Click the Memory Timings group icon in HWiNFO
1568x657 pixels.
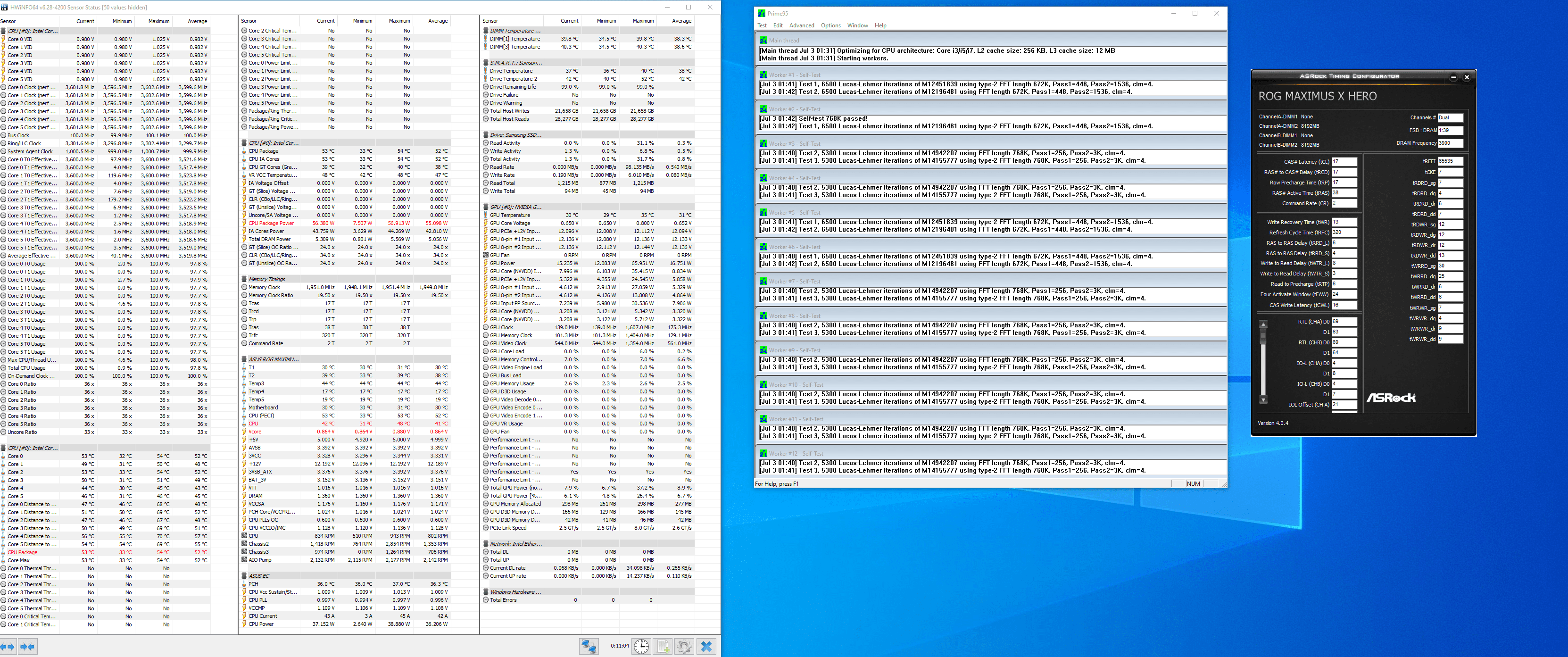244,280
